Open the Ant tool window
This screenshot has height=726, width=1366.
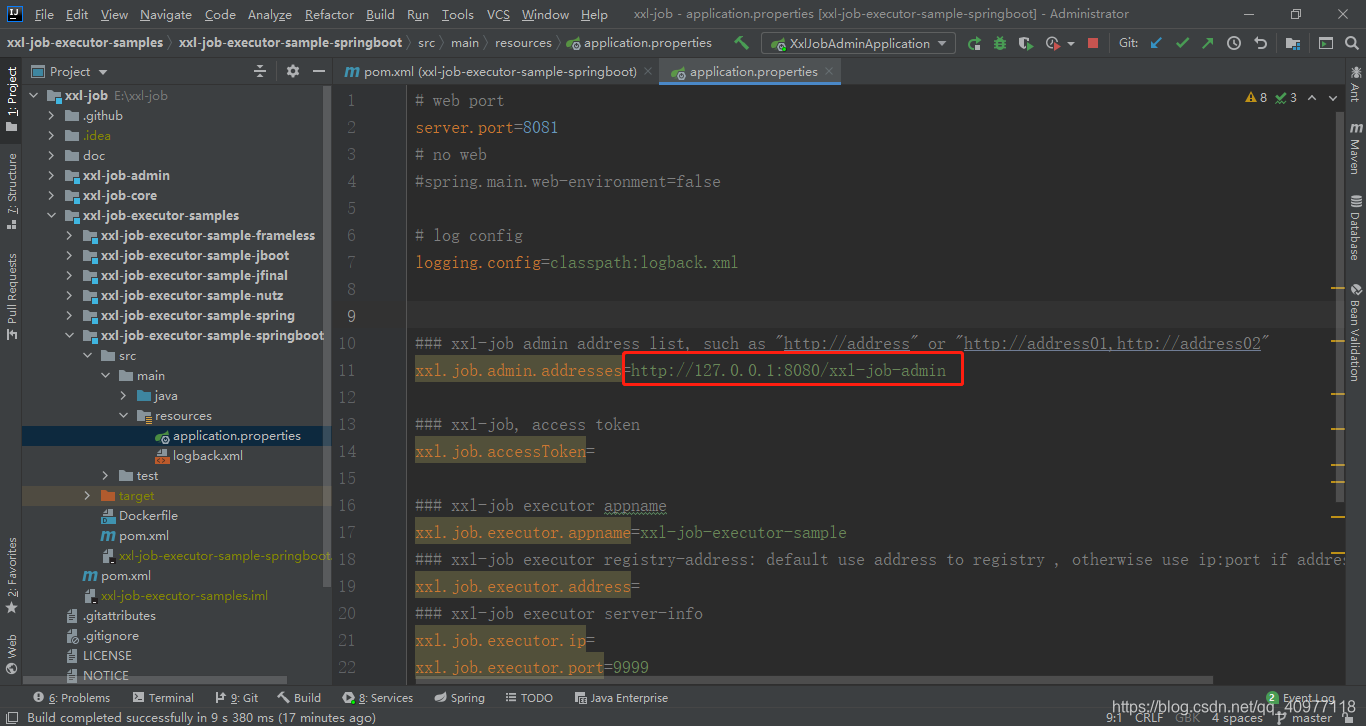click(1355, 84)
